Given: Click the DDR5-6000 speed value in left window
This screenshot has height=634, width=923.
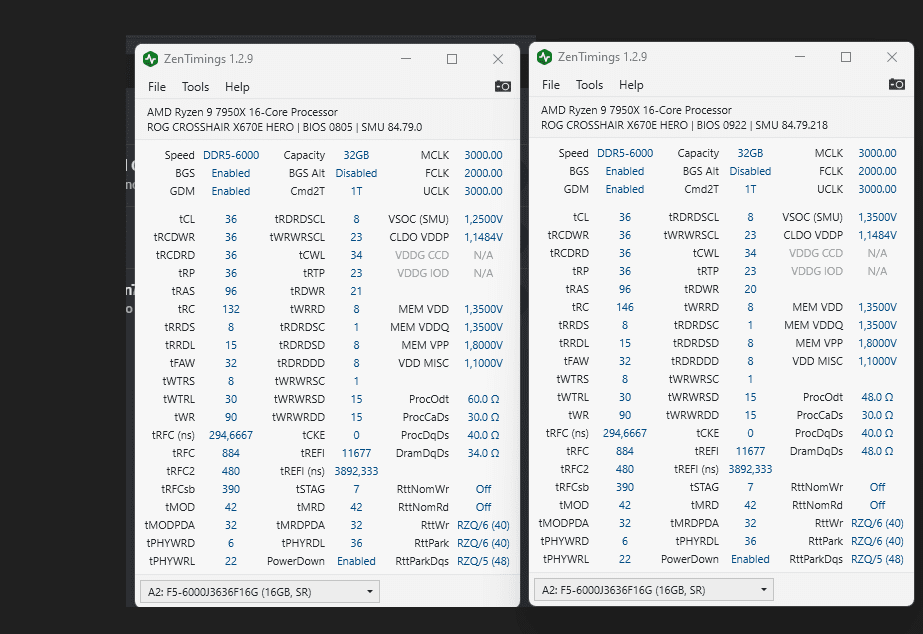Looking at the screenshot, I should (231, 155).
